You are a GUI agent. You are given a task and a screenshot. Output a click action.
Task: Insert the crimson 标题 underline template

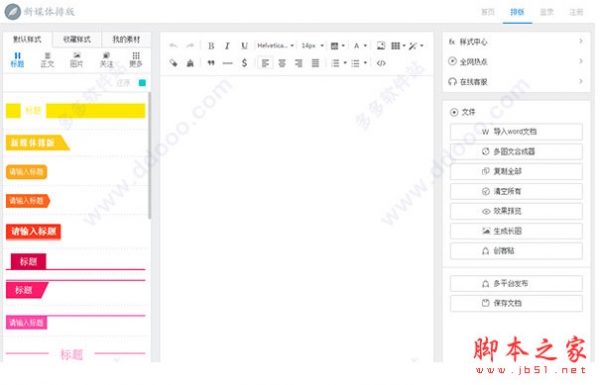pos(75,262)
